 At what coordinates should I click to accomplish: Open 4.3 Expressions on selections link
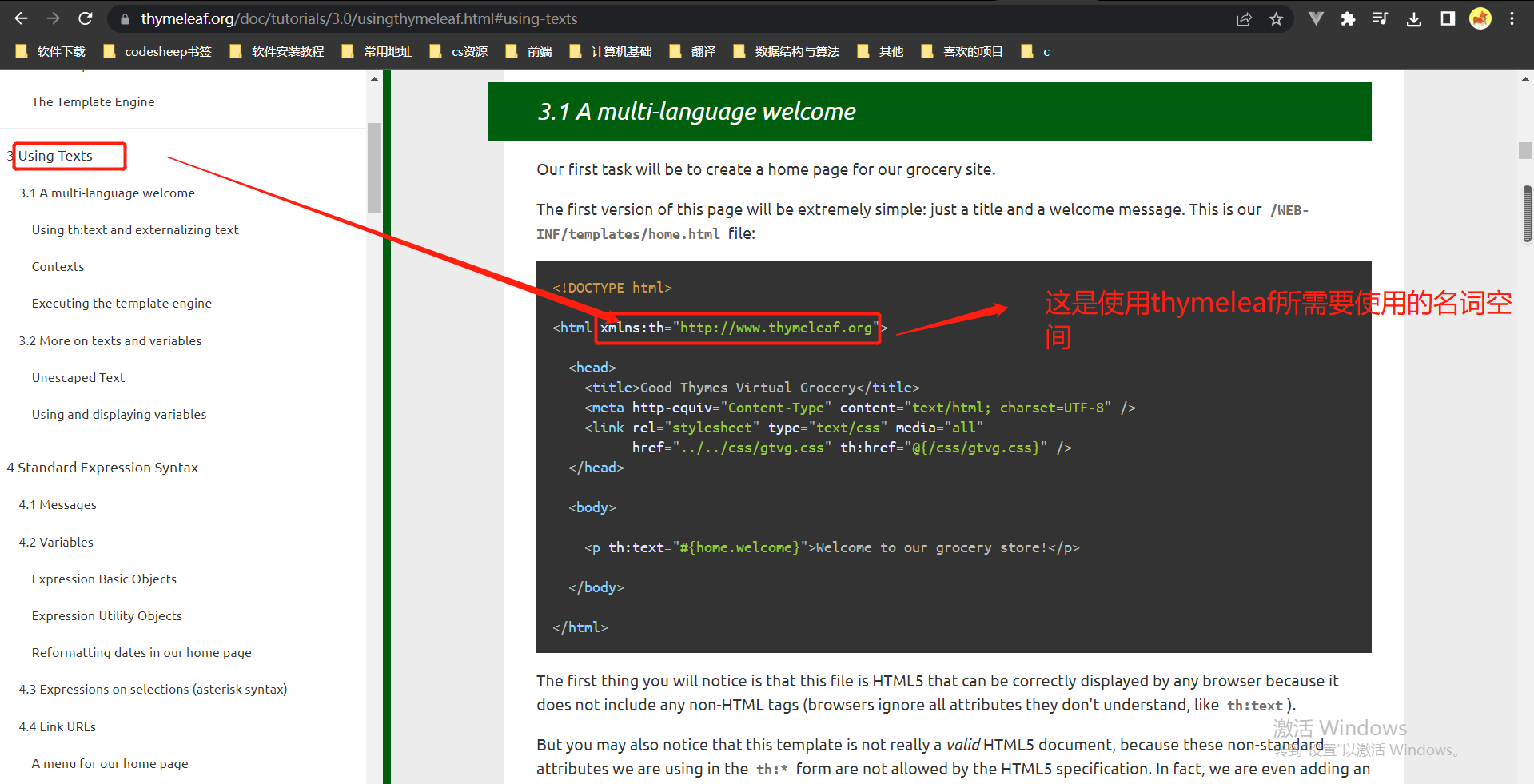[153, 689]
